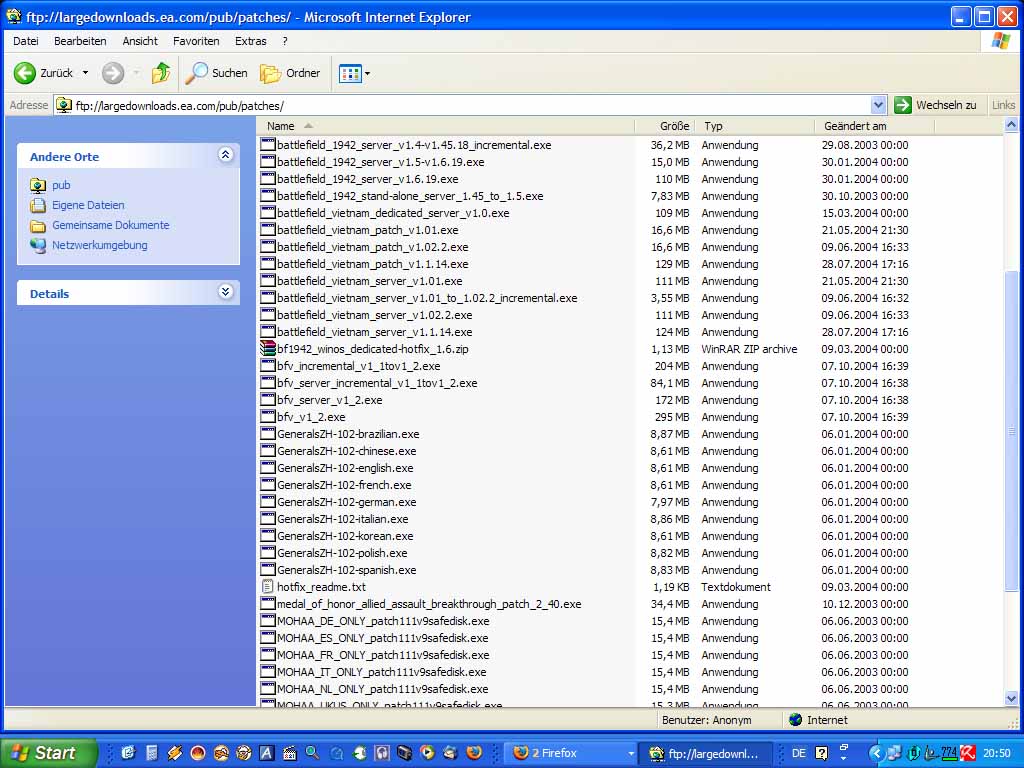The height and width of the screenshot is (768, 1024).
Task: Go up one folder level icon
Action: pyautogui.click(x=161, y=73)
